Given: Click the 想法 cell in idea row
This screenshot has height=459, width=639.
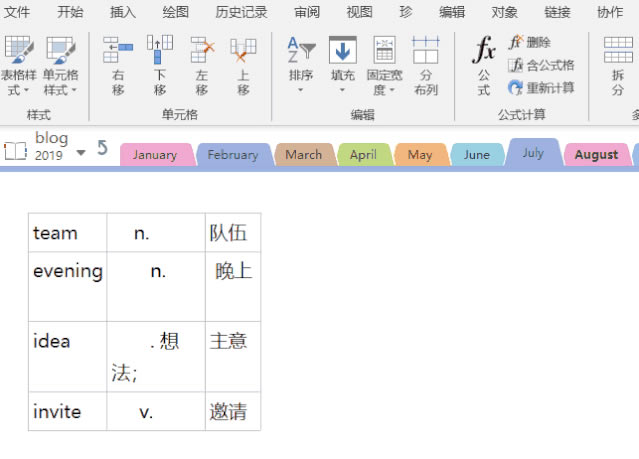Looking at the screenshot, I should click(x=156, y=357).
